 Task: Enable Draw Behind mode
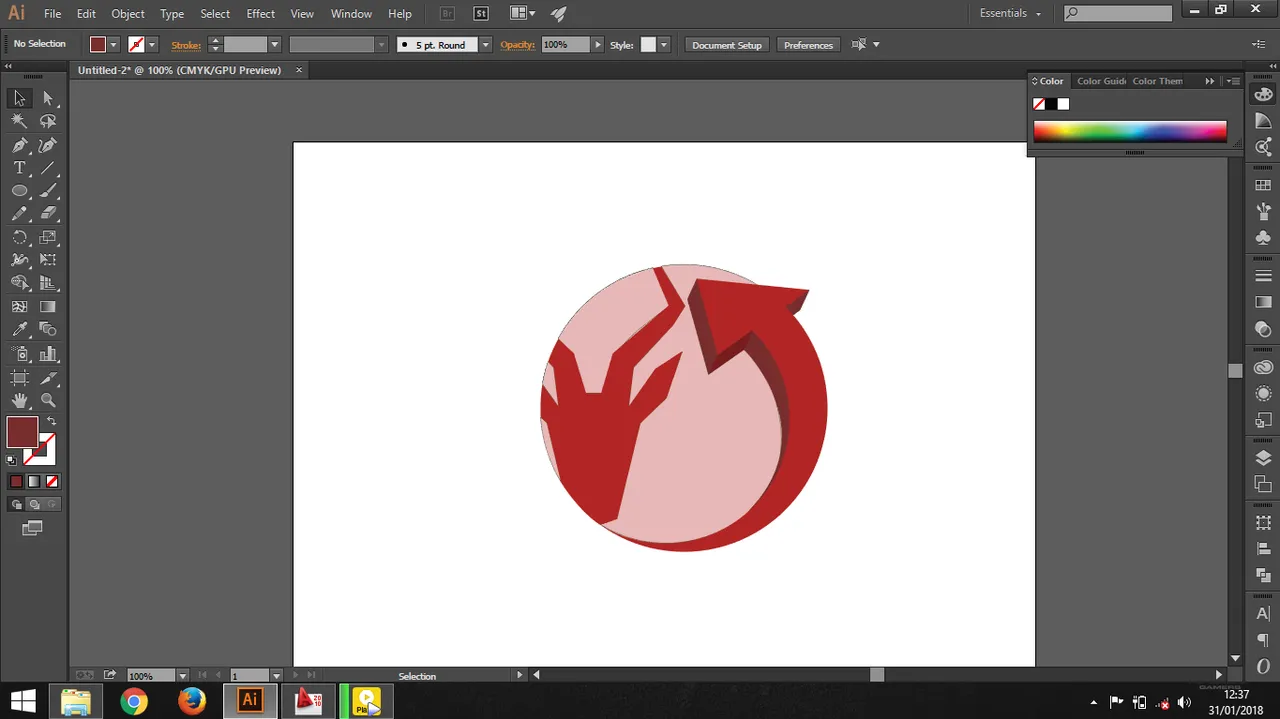(x=34, y=505)
